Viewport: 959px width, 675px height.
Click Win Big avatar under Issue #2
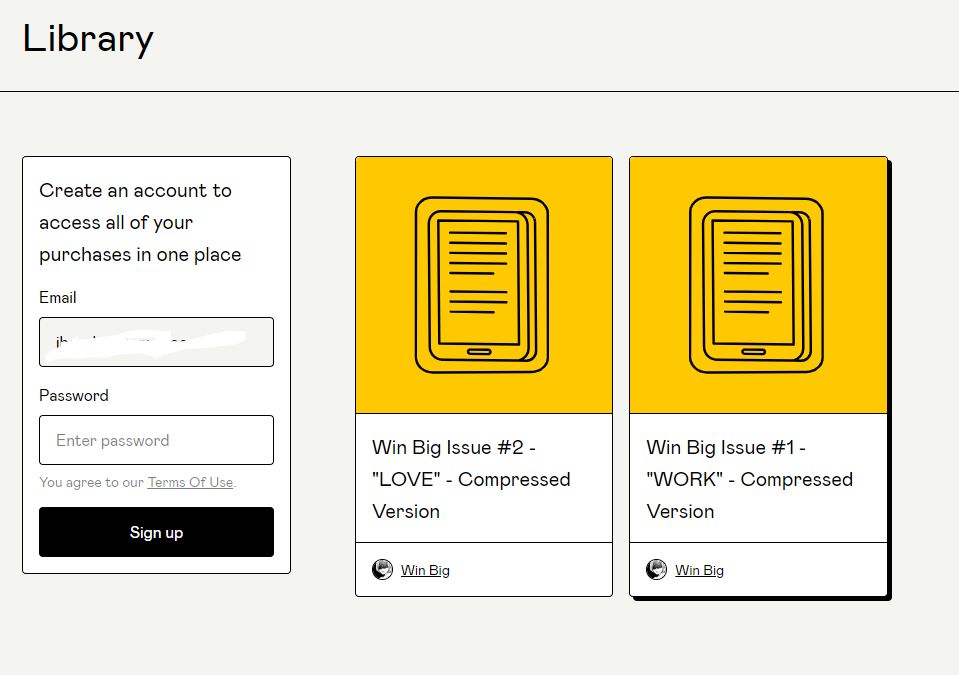coord(382,570)
